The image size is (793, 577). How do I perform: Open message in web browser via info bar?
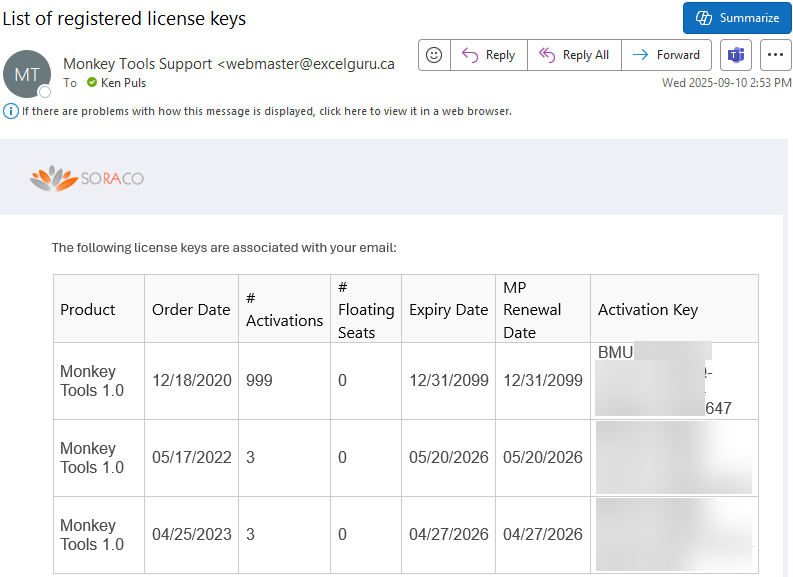coord(267,111)
